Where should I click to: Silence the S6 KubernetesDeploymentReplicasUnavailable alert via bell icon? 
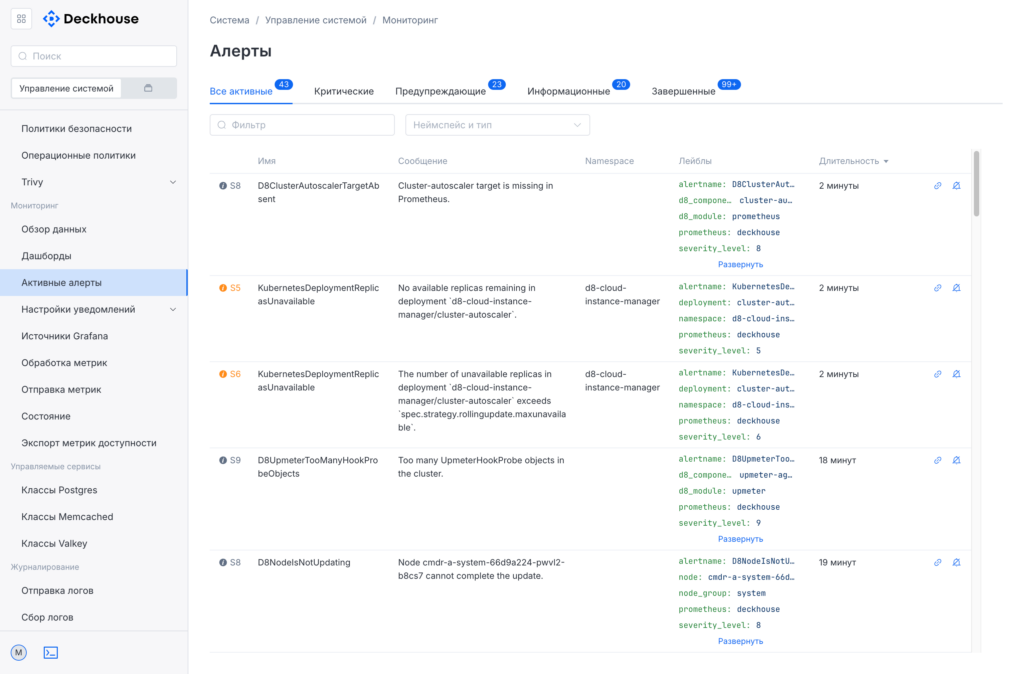pos(956,374)
